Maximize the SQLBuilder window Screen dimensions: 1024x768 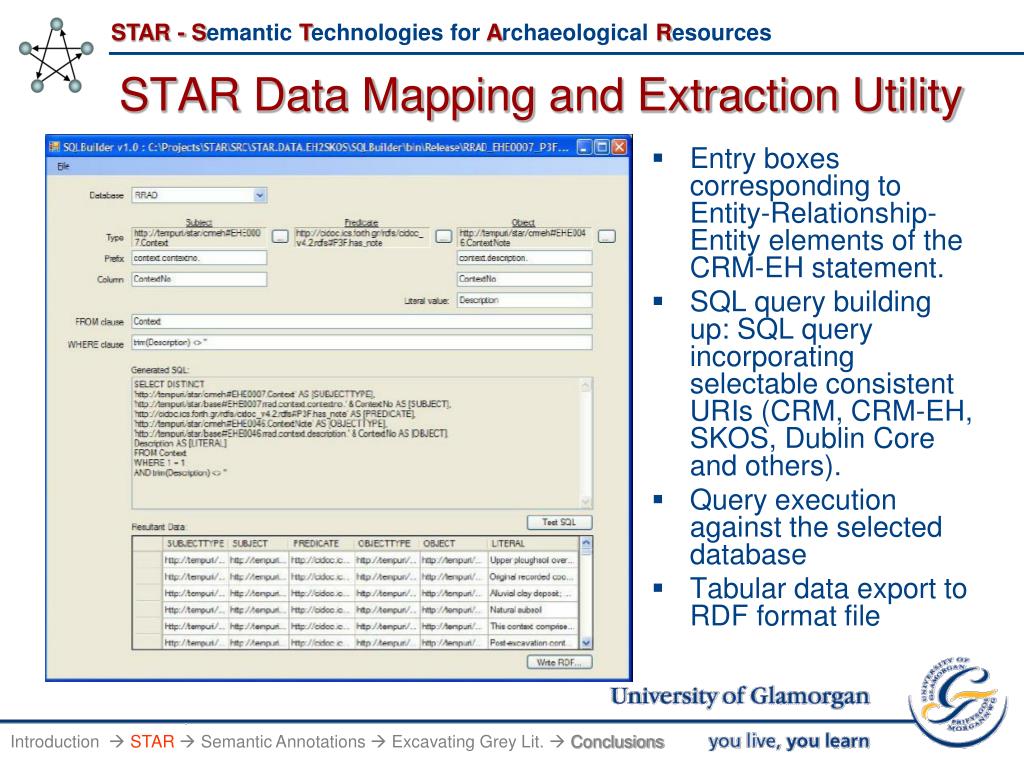[x=602, y=147]
